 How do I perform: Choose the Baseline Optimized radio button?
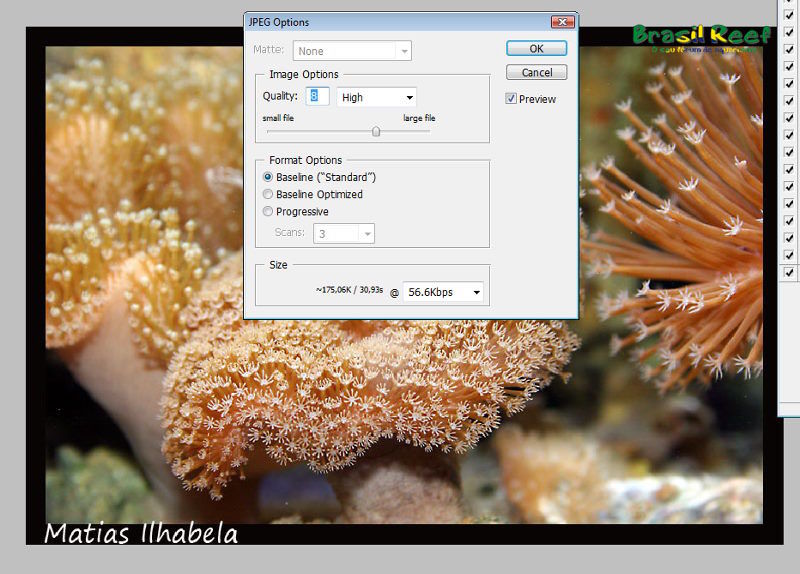[267, 194]
